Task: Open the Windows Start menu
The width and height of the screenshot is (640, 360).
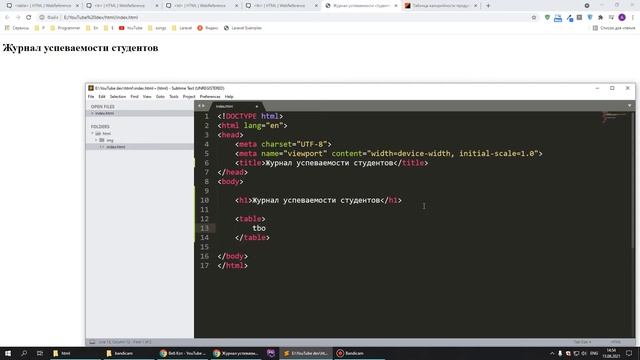Action: click(x=8, y=353)
